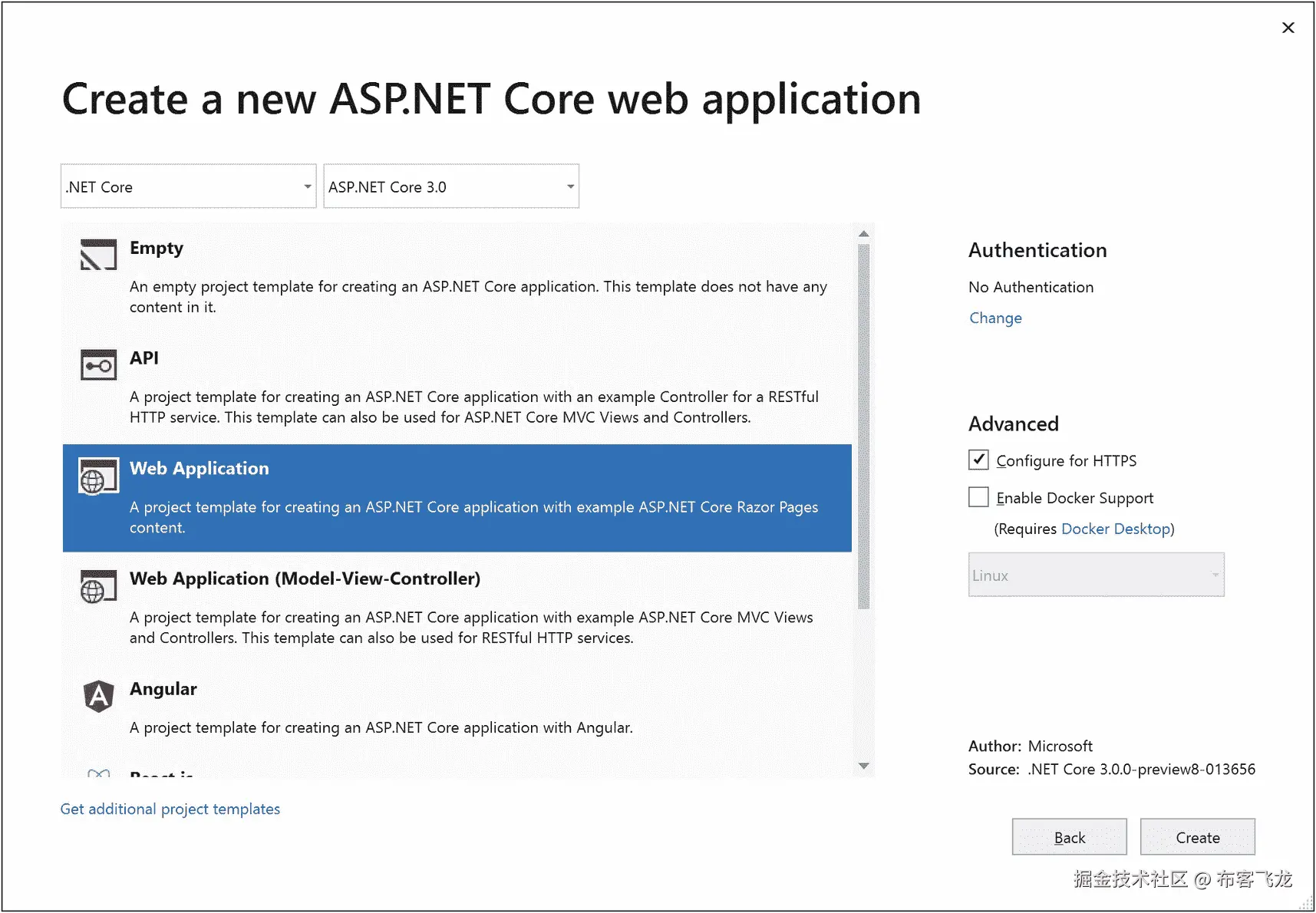This screenshot has height=913, width=1316.
Task: Go Back to the previous step
Action: tap(1069, 837)
